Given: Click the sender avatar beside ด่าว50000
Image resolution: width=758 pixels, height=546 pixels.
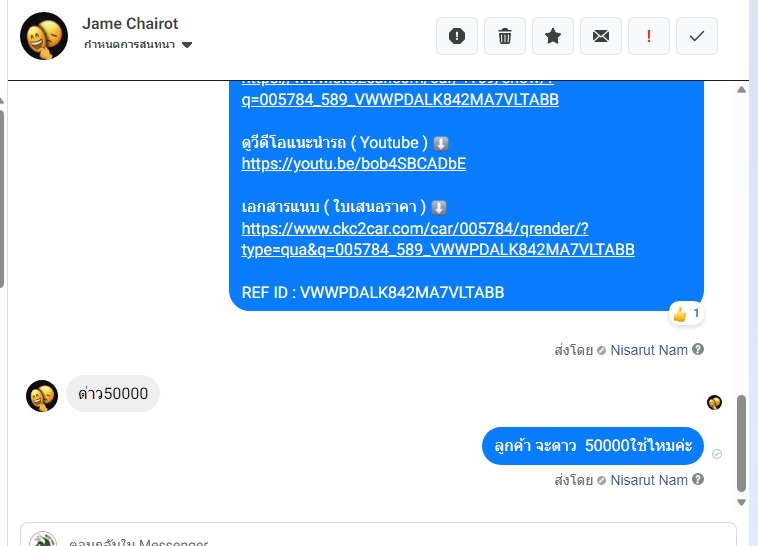Looking at the screenshot, I should click(42, 396).
